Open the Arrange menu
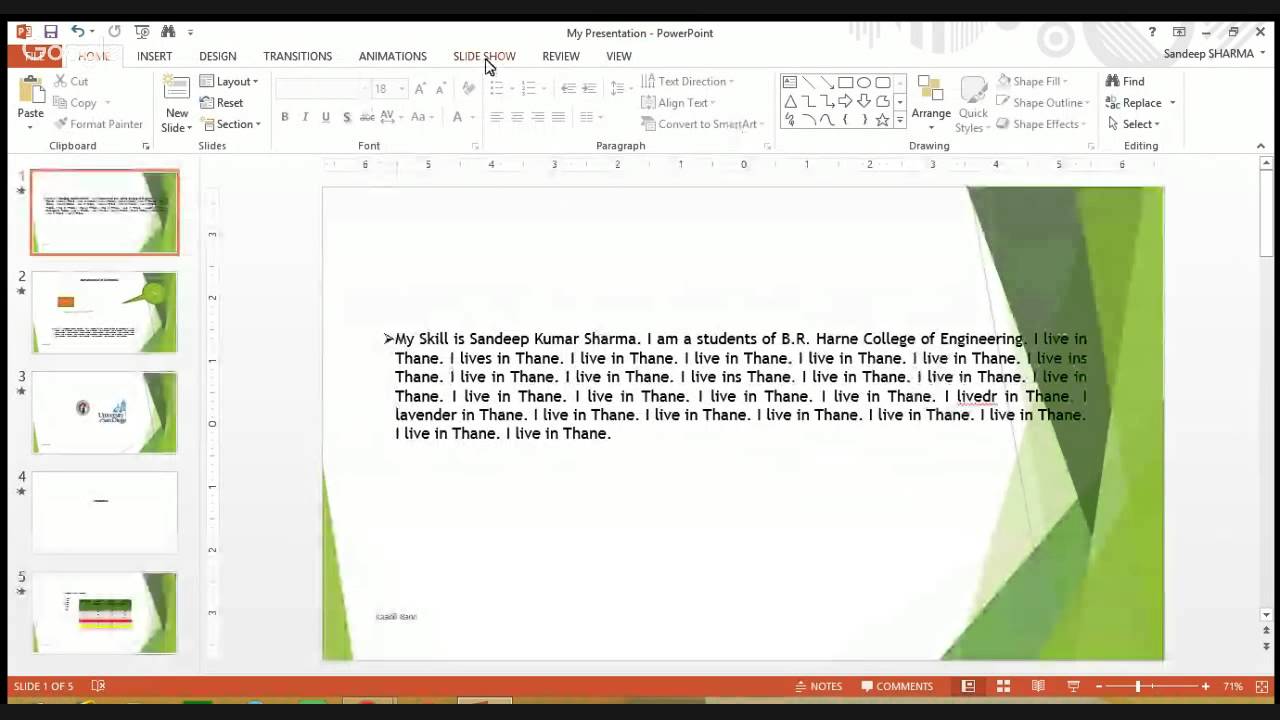 pyautogui.click(x=931, y=104)
